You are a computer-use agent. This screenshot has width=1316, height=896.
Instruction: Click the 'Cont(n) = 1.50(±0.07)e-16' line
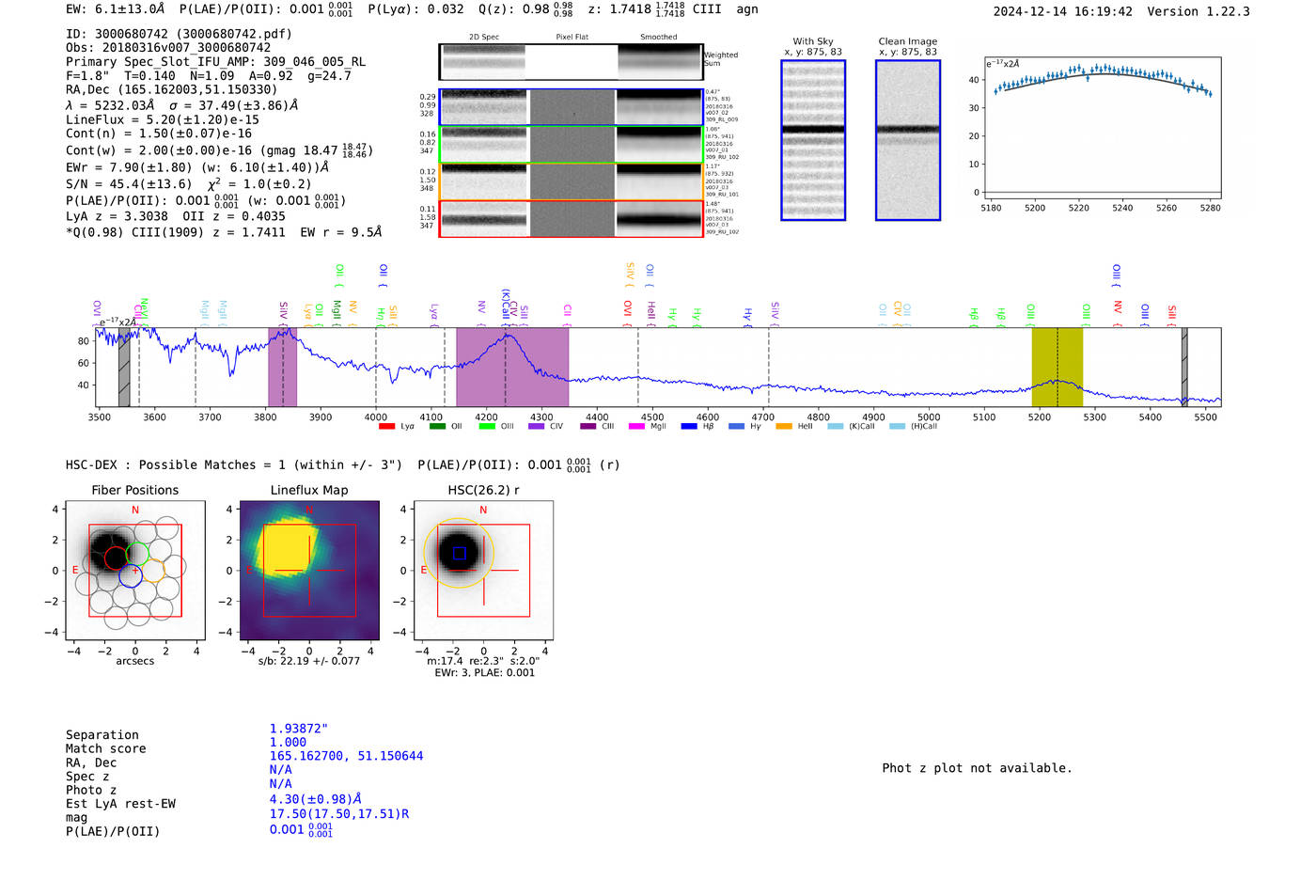pyautogui.click(x=159, y=134)
